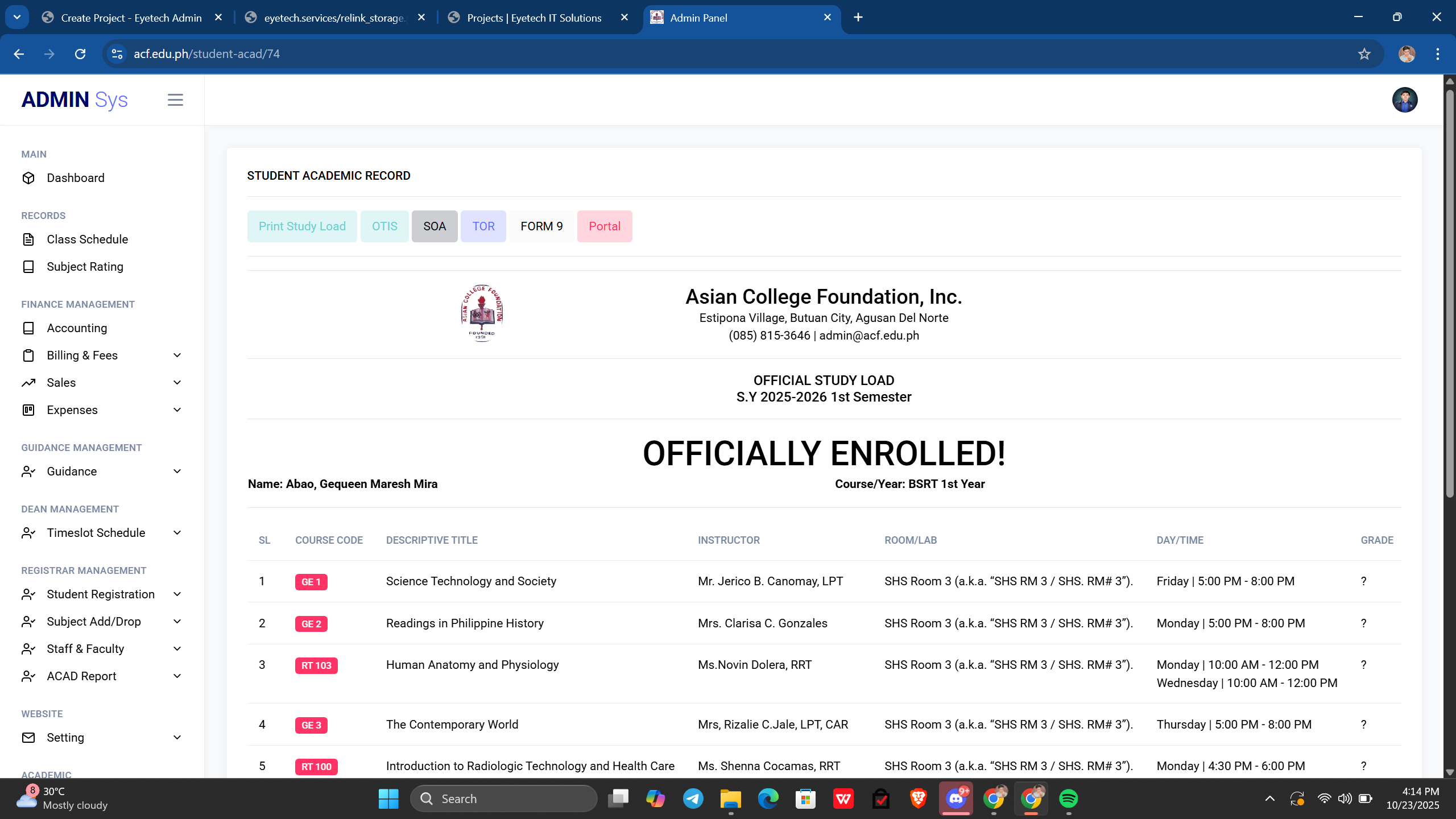This screenshot has width=1456, height=819.
Task: Bookmark page with star icon
Action: 1364,54
